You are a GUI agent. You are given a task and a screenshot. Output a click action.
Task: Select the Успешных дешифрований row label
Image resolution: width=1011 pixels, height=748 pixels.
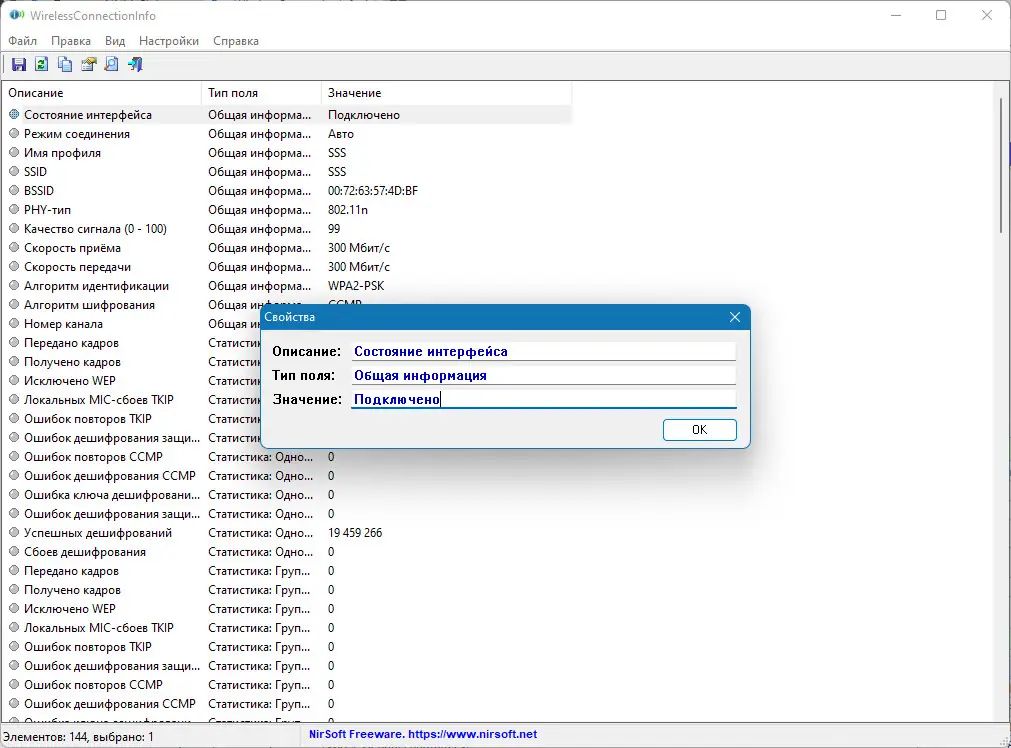click(98, 533)
